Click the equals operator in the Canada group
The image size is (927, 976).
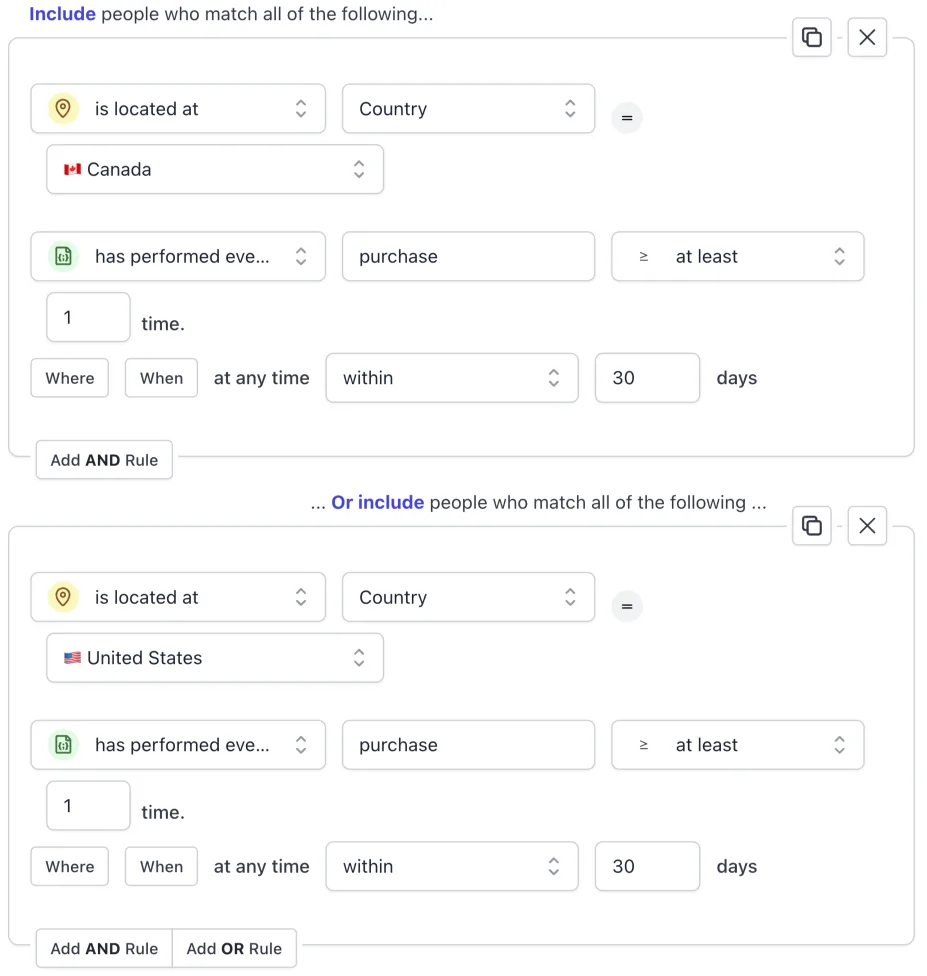(627, 118)
